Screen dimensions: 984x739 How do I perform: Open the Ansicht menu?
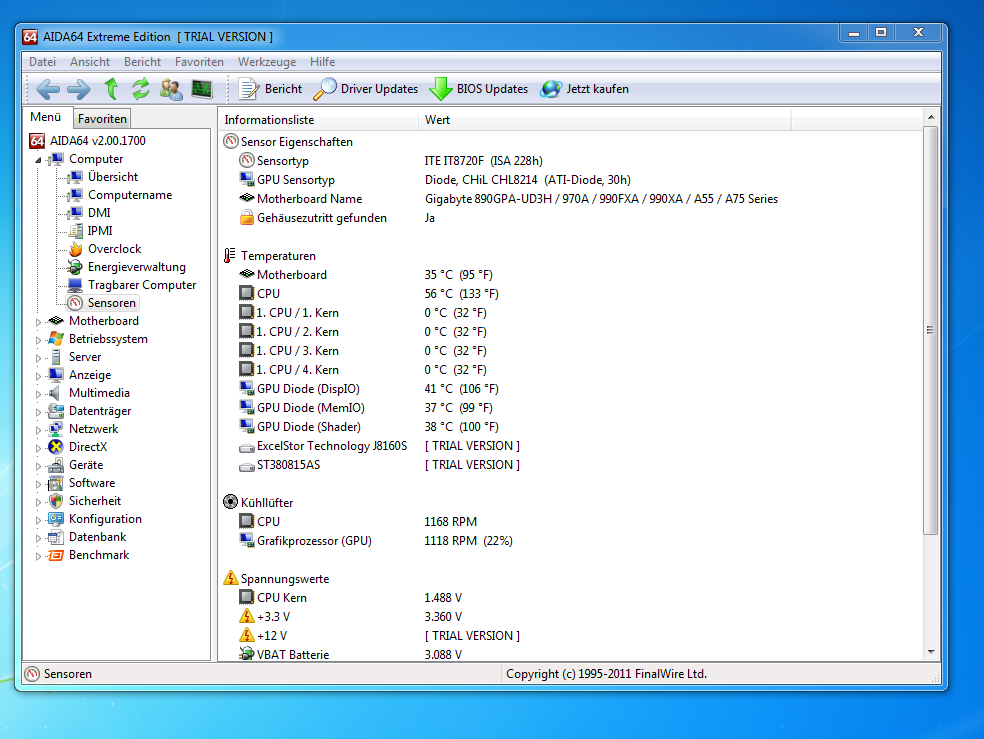90,61
